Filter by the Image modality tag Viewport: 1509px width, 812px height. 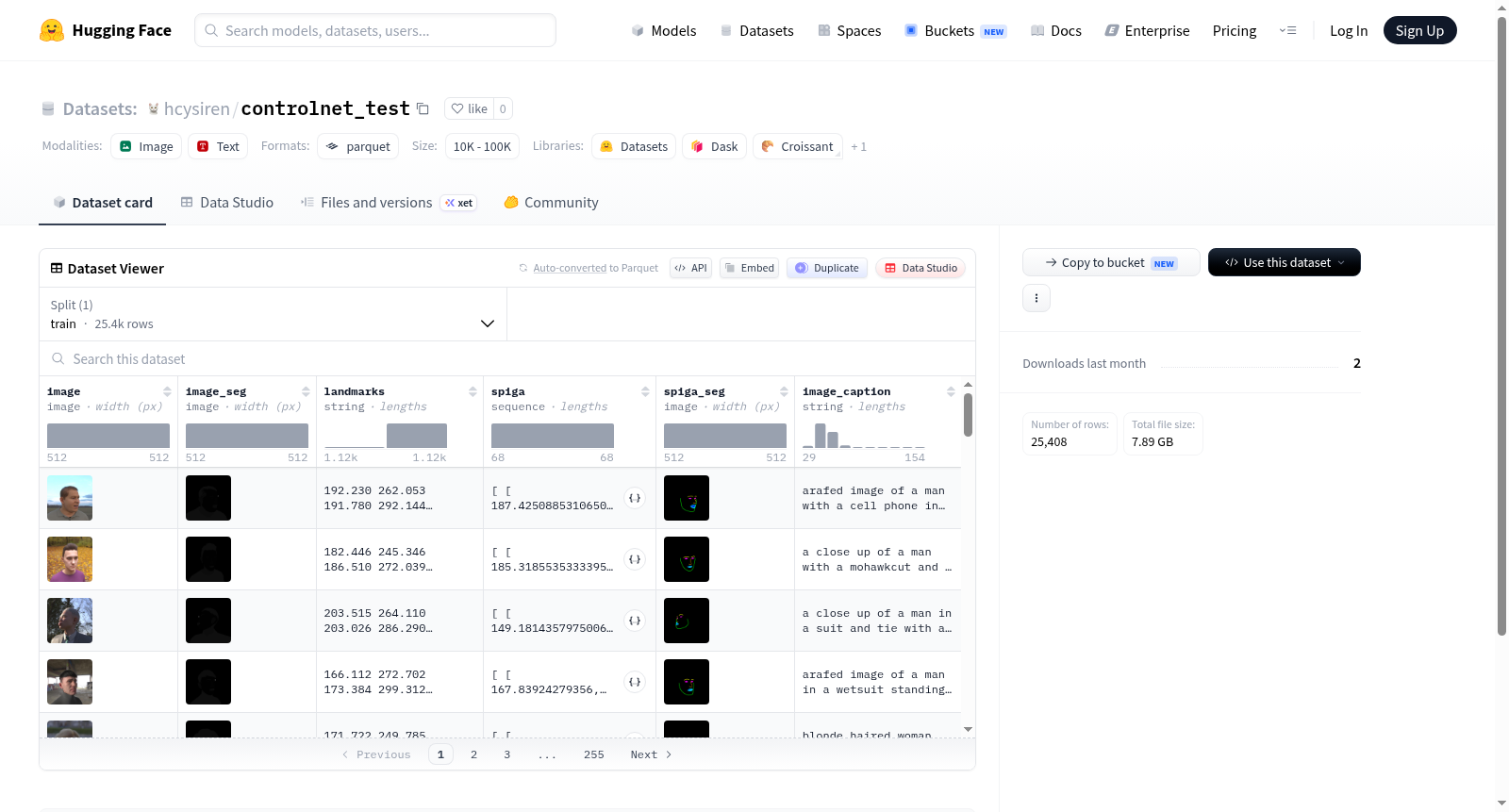click(146, 146)
